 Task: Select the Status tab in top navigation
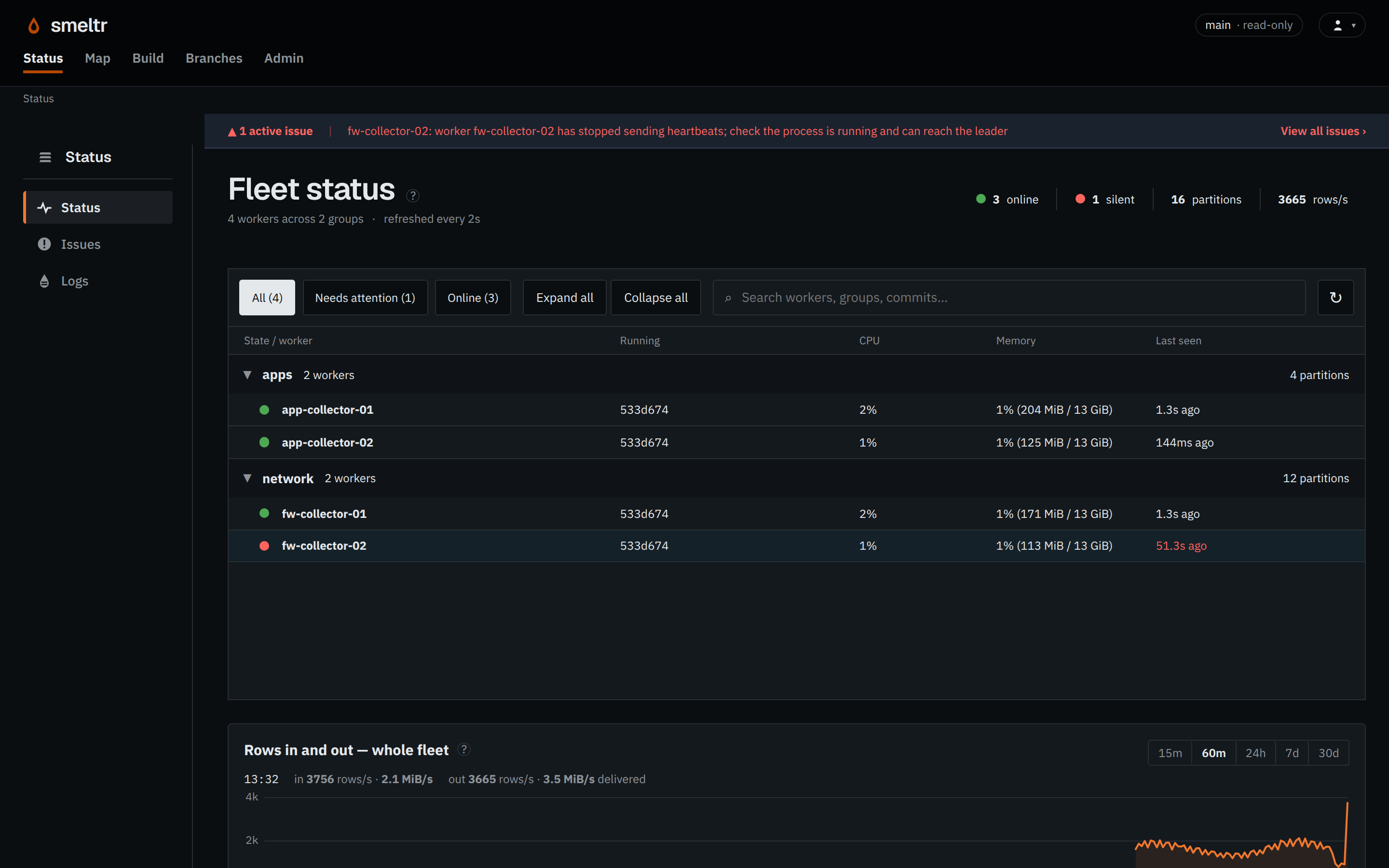click(43, 58)
